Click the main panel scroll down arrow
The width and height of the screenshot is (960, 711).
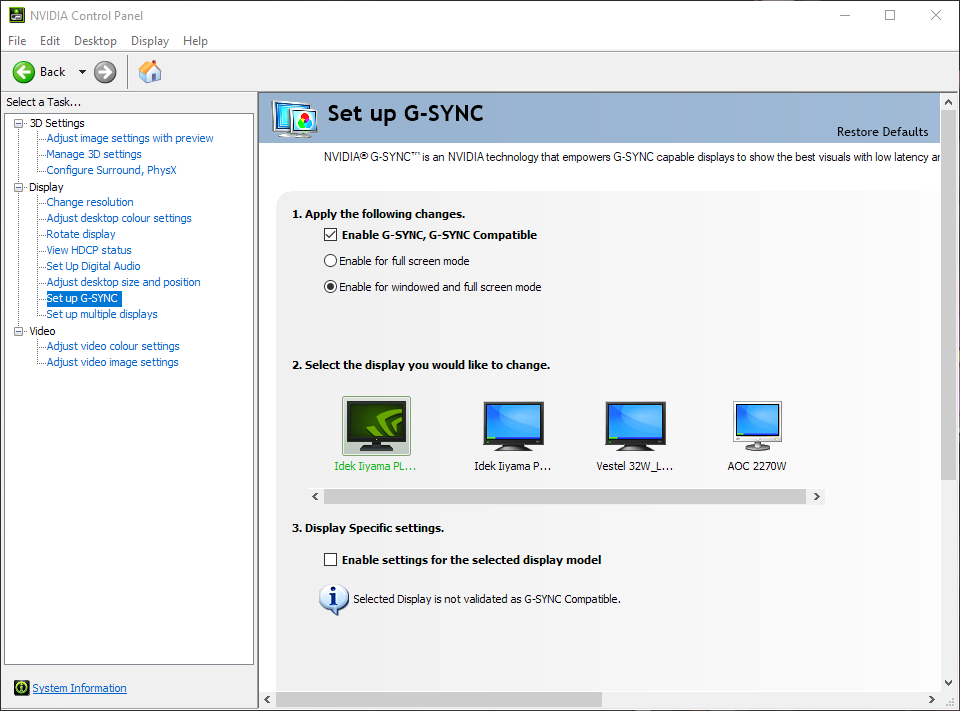pos(948,682)
